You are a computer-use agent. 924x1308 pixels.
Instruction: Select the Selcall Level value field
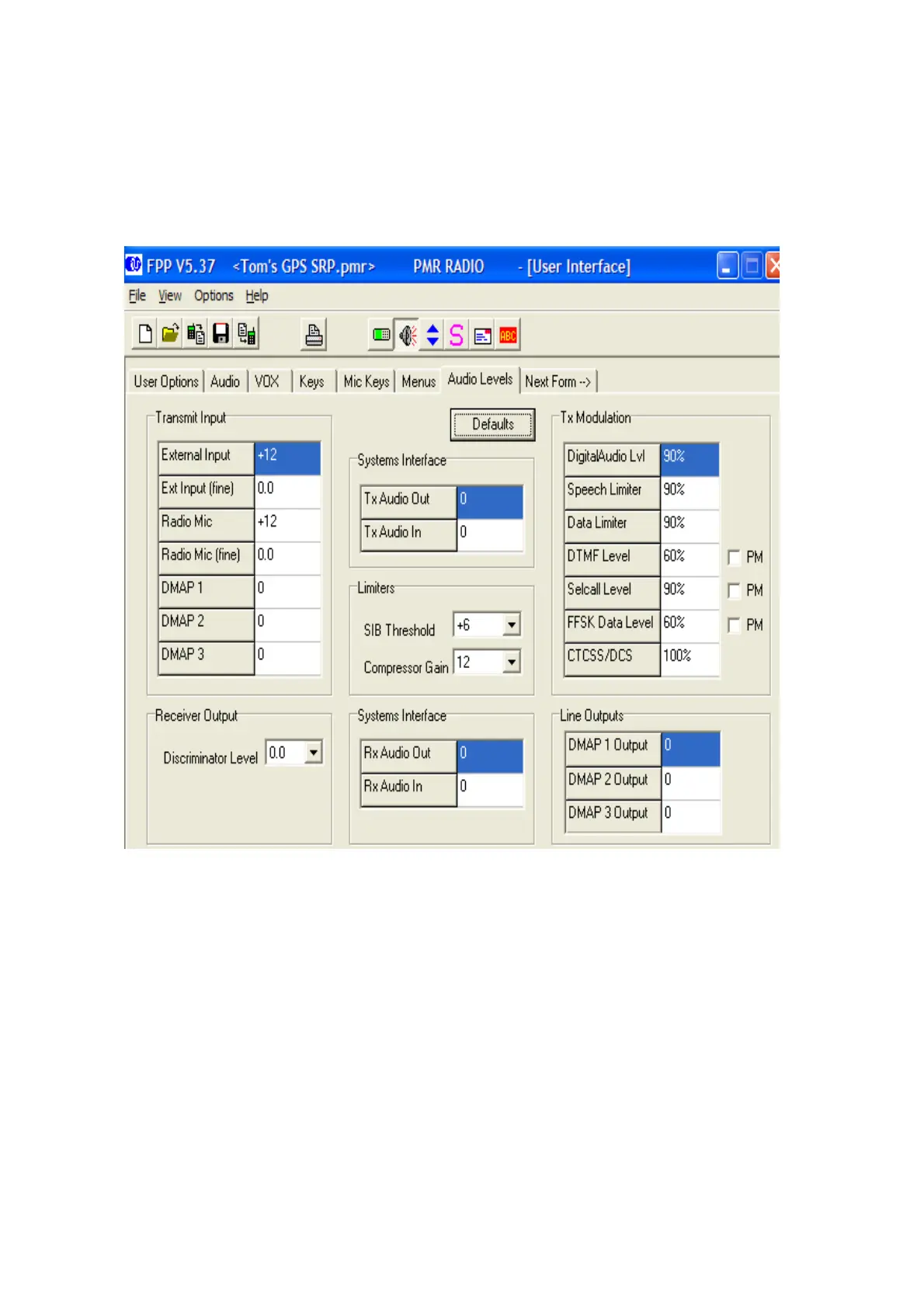click(690, 593)
